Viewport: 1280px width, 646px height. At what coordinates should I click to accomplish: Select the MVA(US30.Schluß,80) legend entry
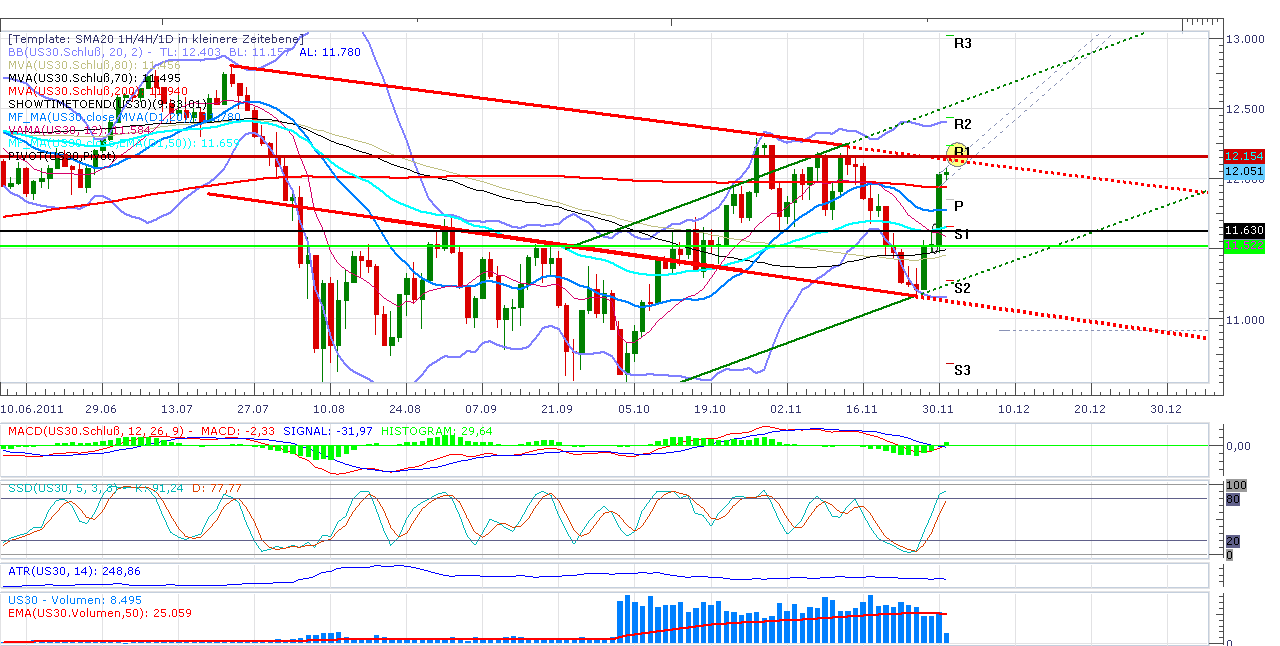tap(70, 62)
